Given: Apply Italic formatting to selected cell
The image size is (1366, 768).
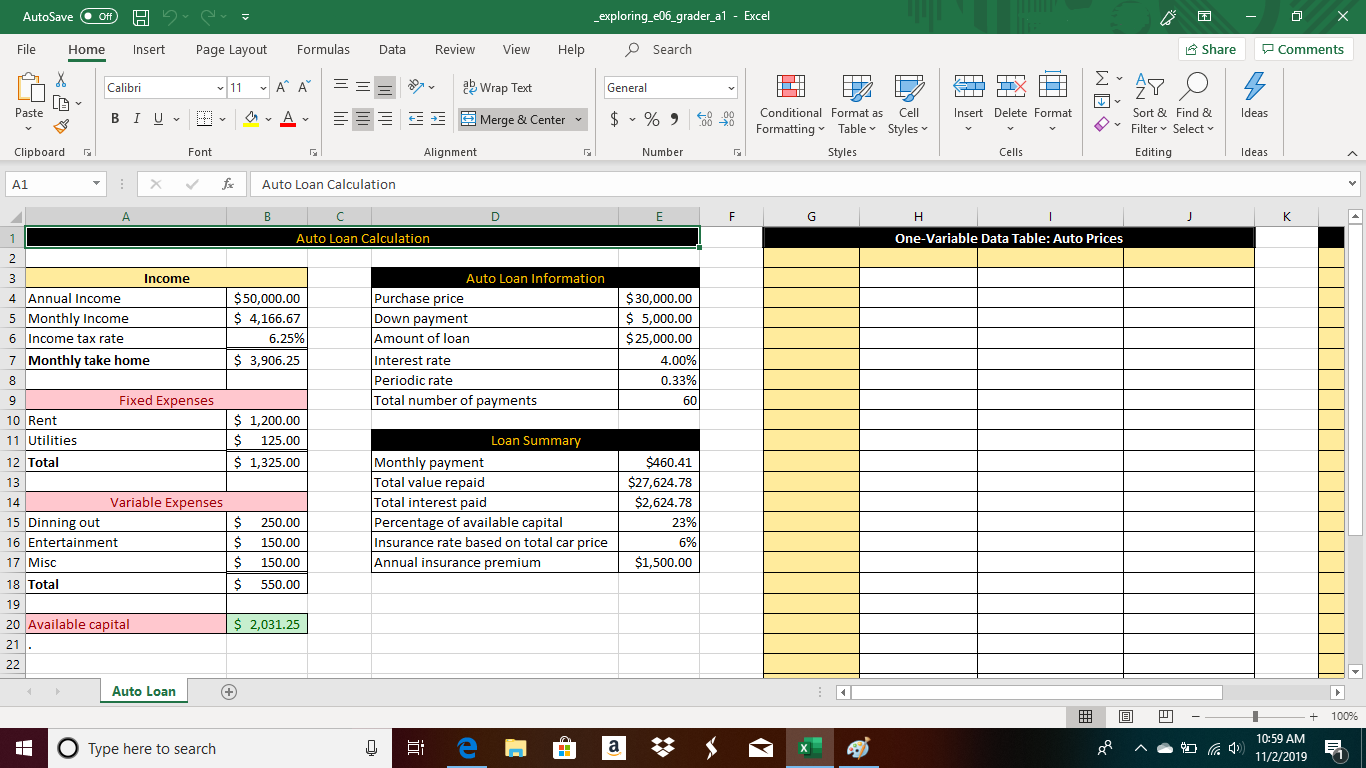Looking at the screenshot, I should tap(136, 118).
